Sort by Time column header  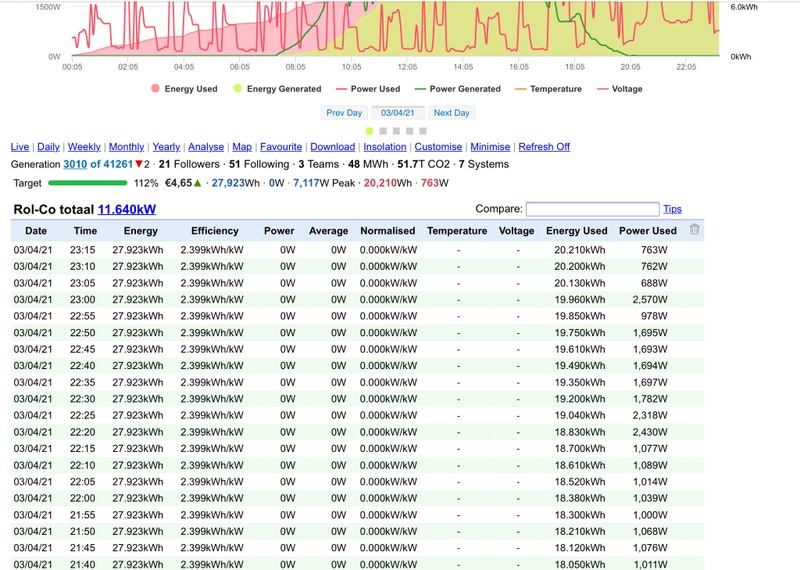[x=85, y=231]
